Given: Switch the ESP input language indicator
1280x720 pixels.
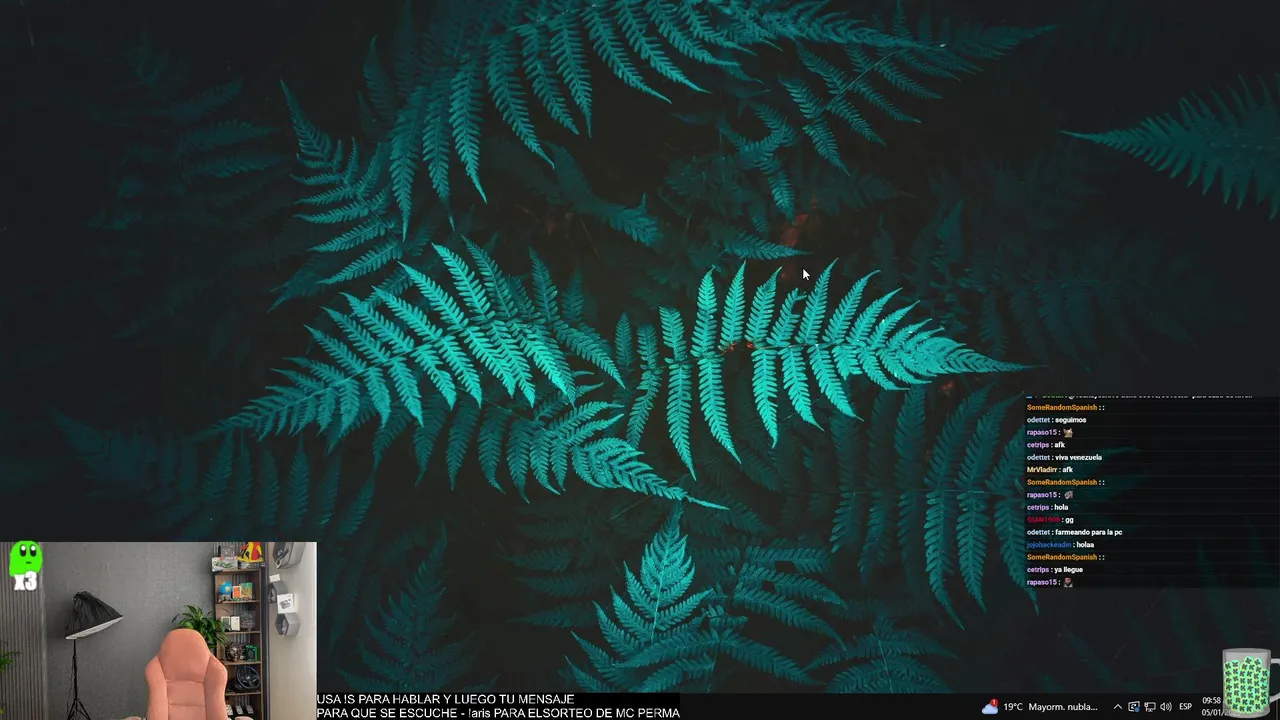Looking at the screenshot, I should 1186,707.
